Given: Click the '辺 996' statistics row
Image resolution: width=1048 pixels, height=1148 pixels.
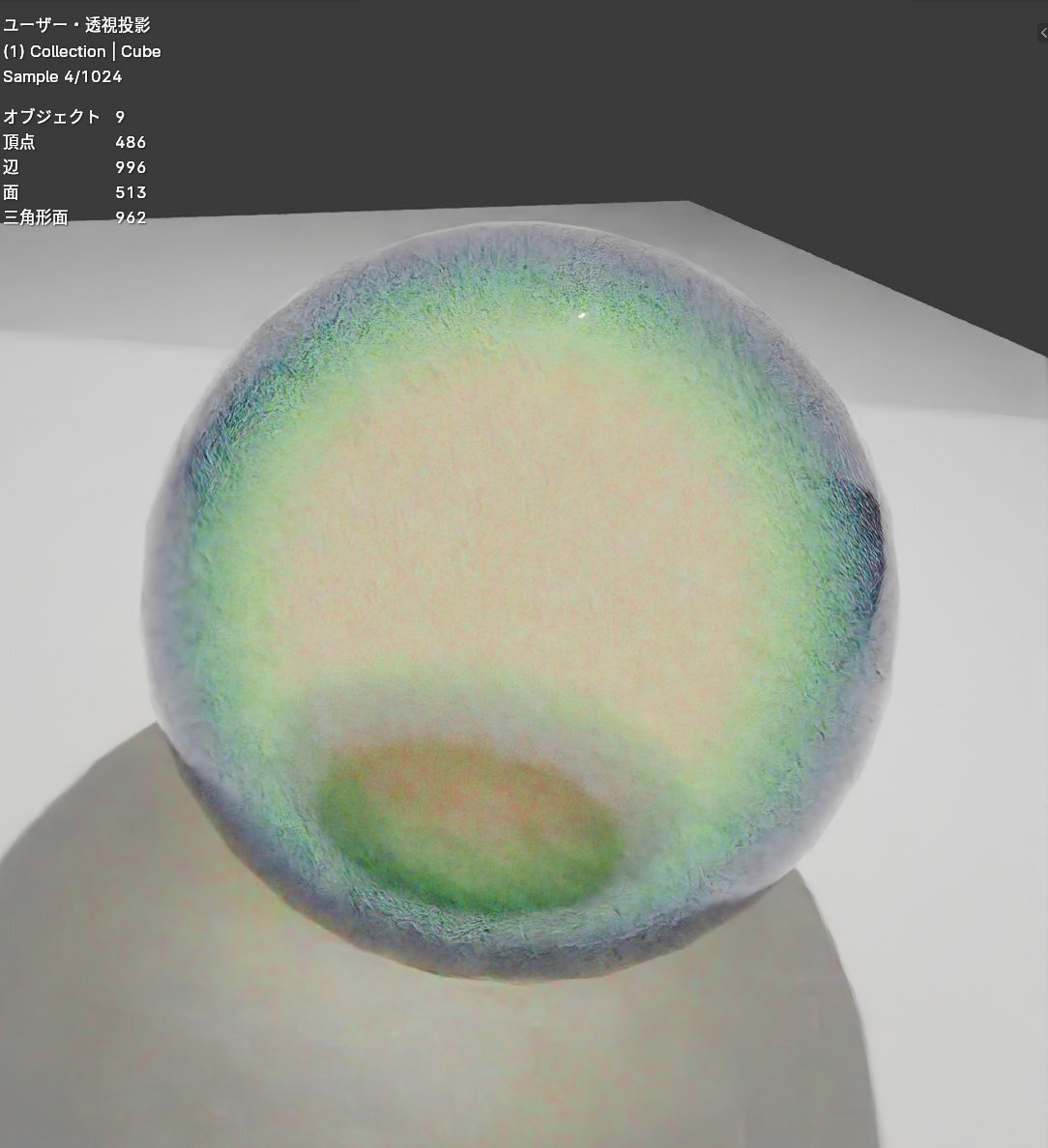Looking at the screenshot, I should coord(74,167).
